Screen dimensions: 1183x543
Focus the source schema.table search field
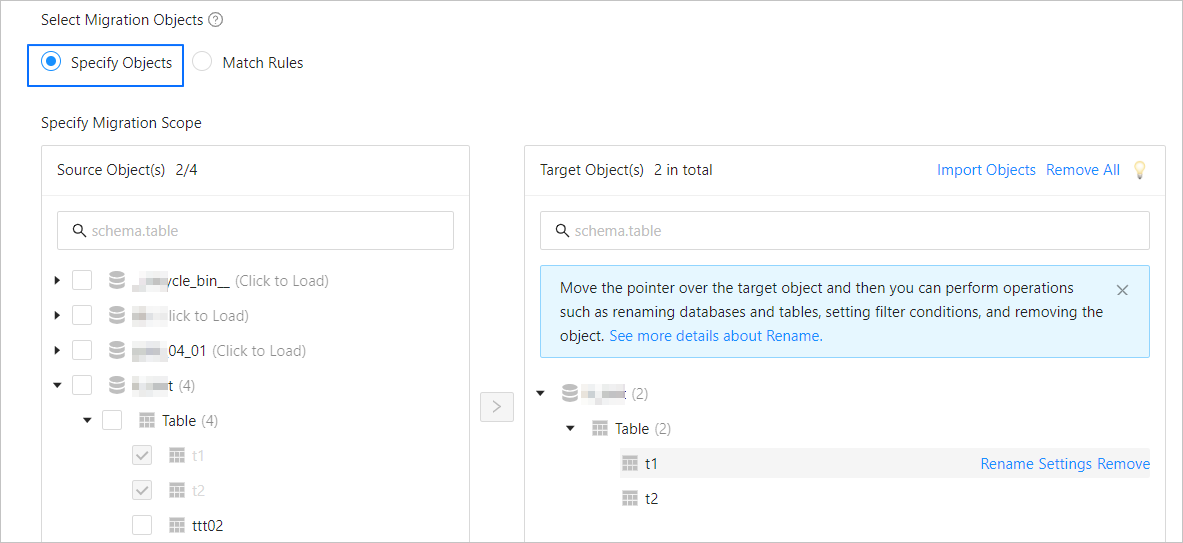[255, 231]
